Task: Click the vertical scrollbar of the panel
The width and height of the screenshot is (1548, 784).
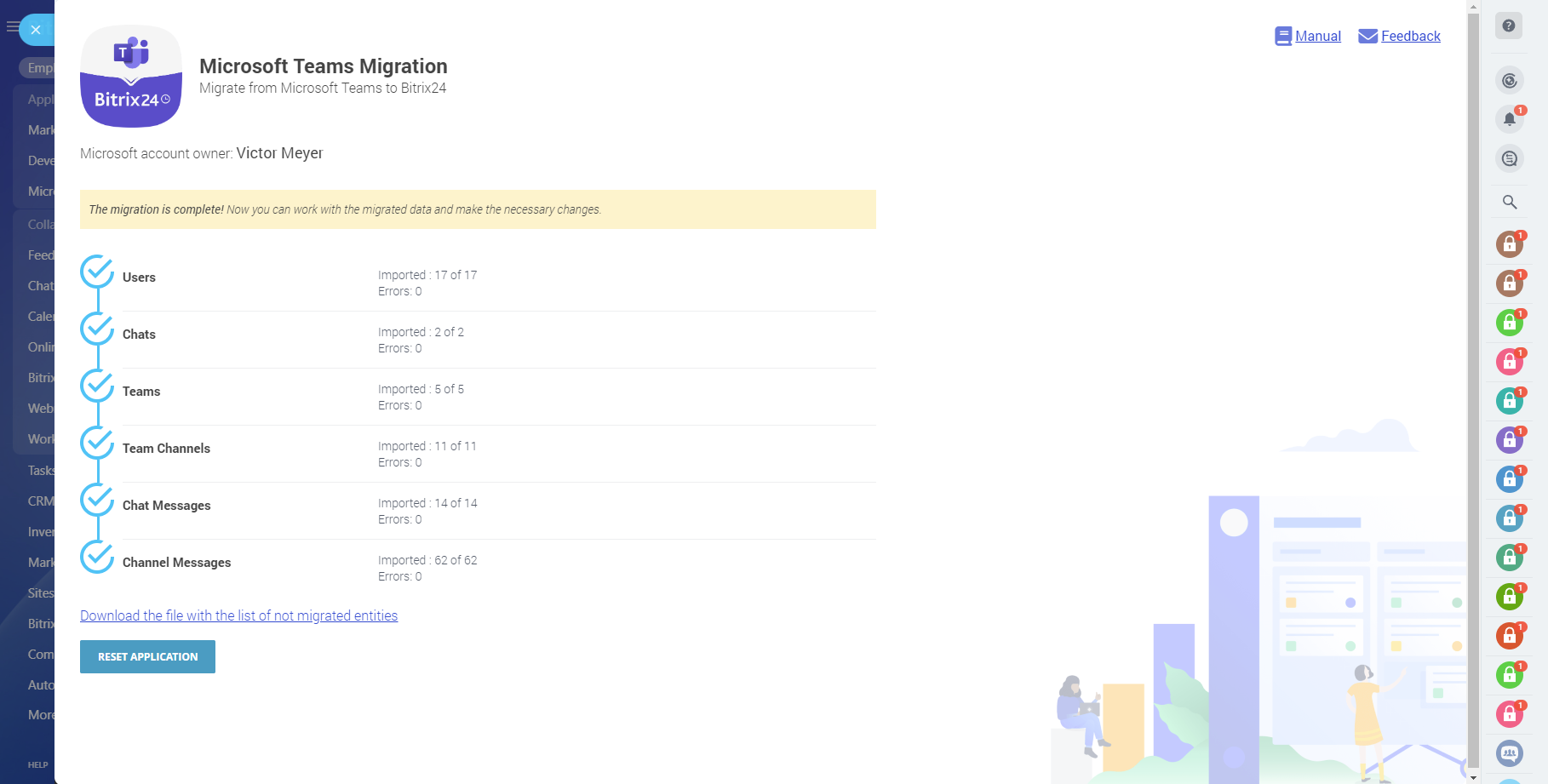Action: pos(1473,383)
